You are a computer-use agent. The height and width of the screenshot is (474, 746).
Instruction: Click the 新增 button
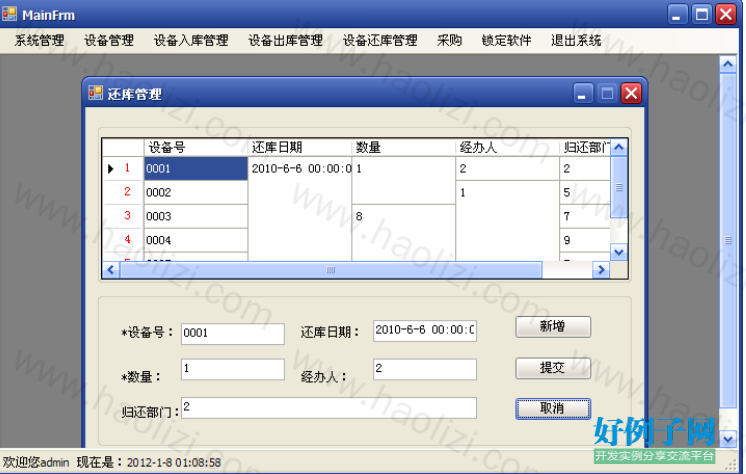553,327
